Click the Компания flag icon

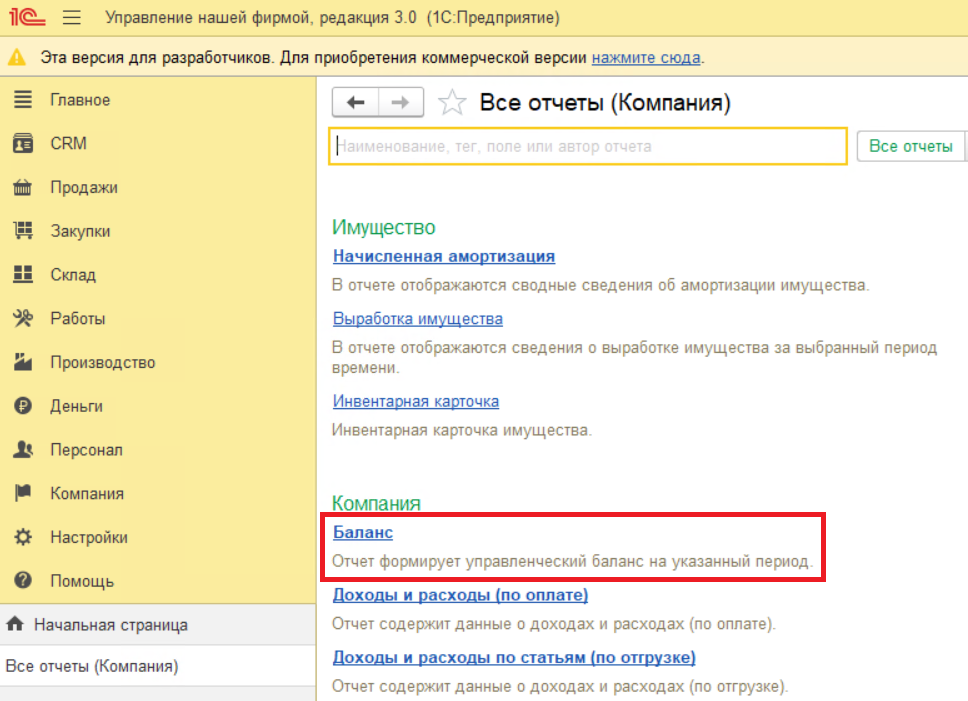(x=23, y=493)
